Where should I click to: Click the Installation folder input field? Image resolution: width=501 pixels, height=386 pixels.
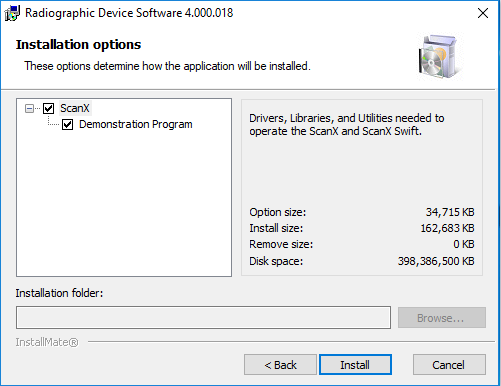click(x=203, y=318)
